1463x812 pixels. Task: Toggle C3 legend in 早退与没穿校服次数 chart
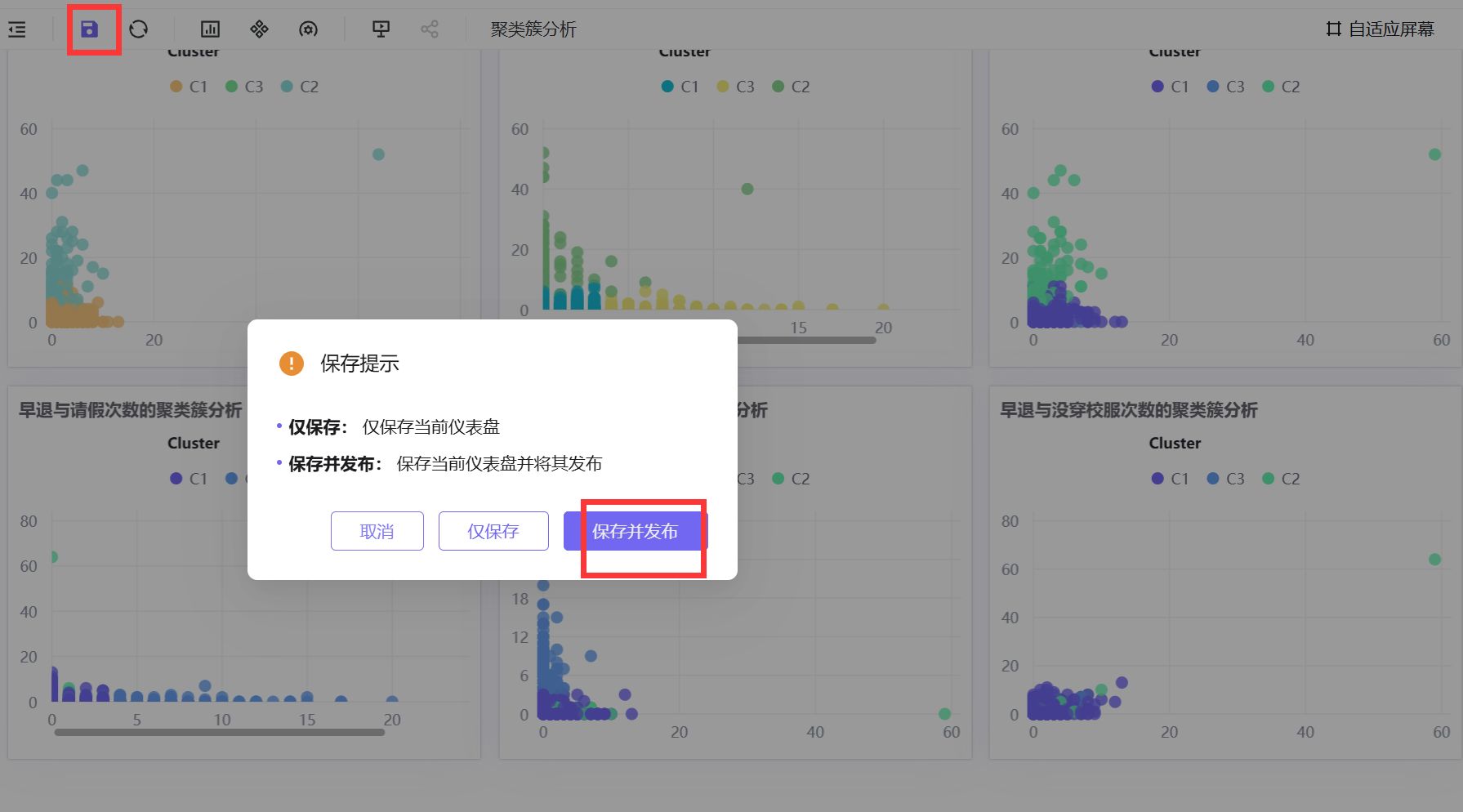[x=1226, y=479]
